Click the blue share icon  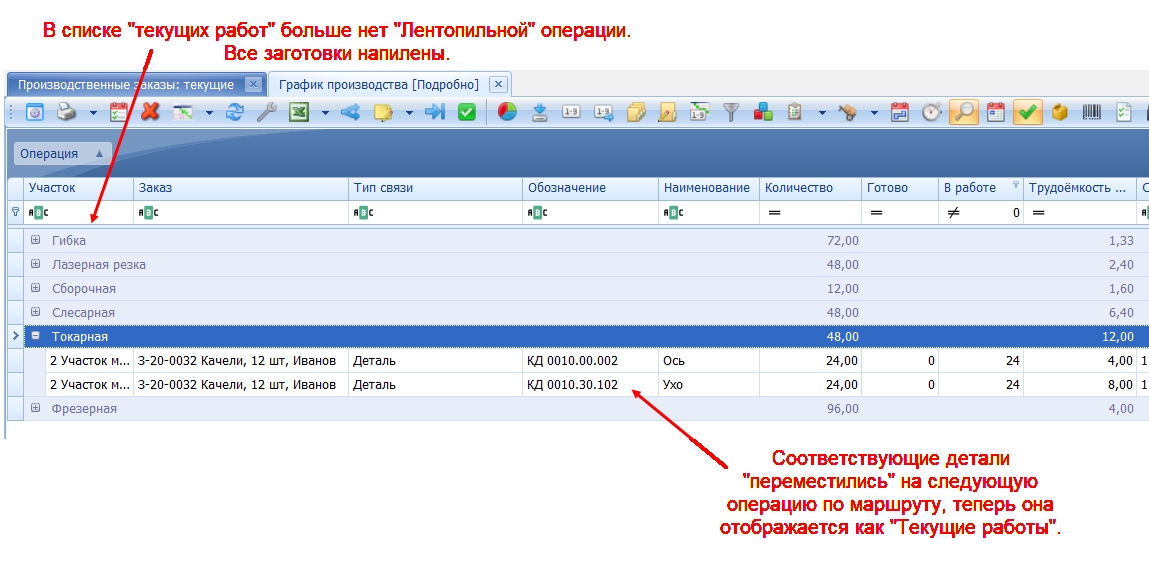coord(350,112)
